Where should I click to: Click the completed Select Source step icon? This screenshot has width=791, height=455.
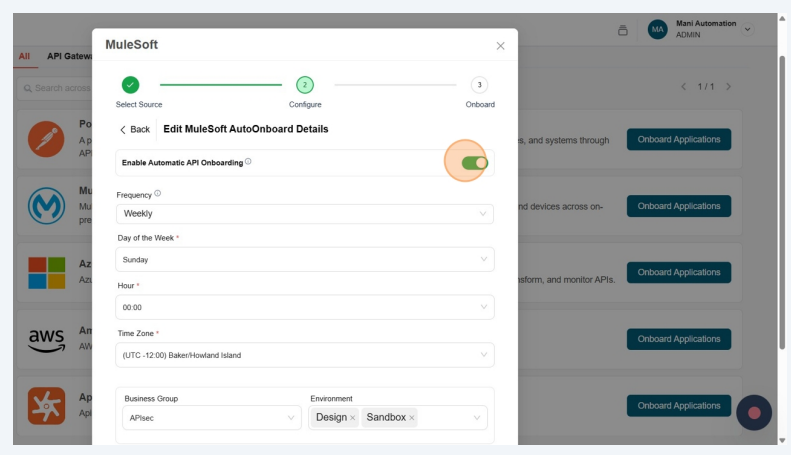130,85
